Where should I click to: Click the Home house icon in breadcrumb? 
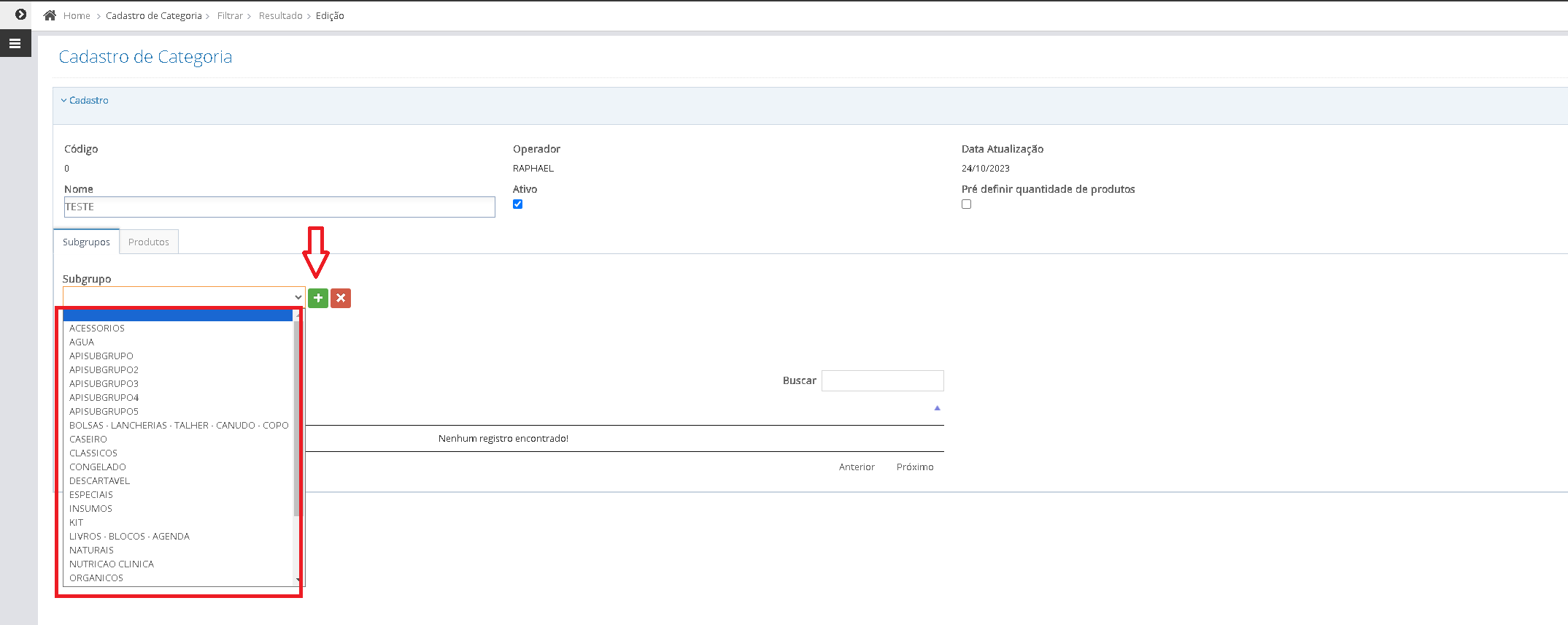coord(50,15)
